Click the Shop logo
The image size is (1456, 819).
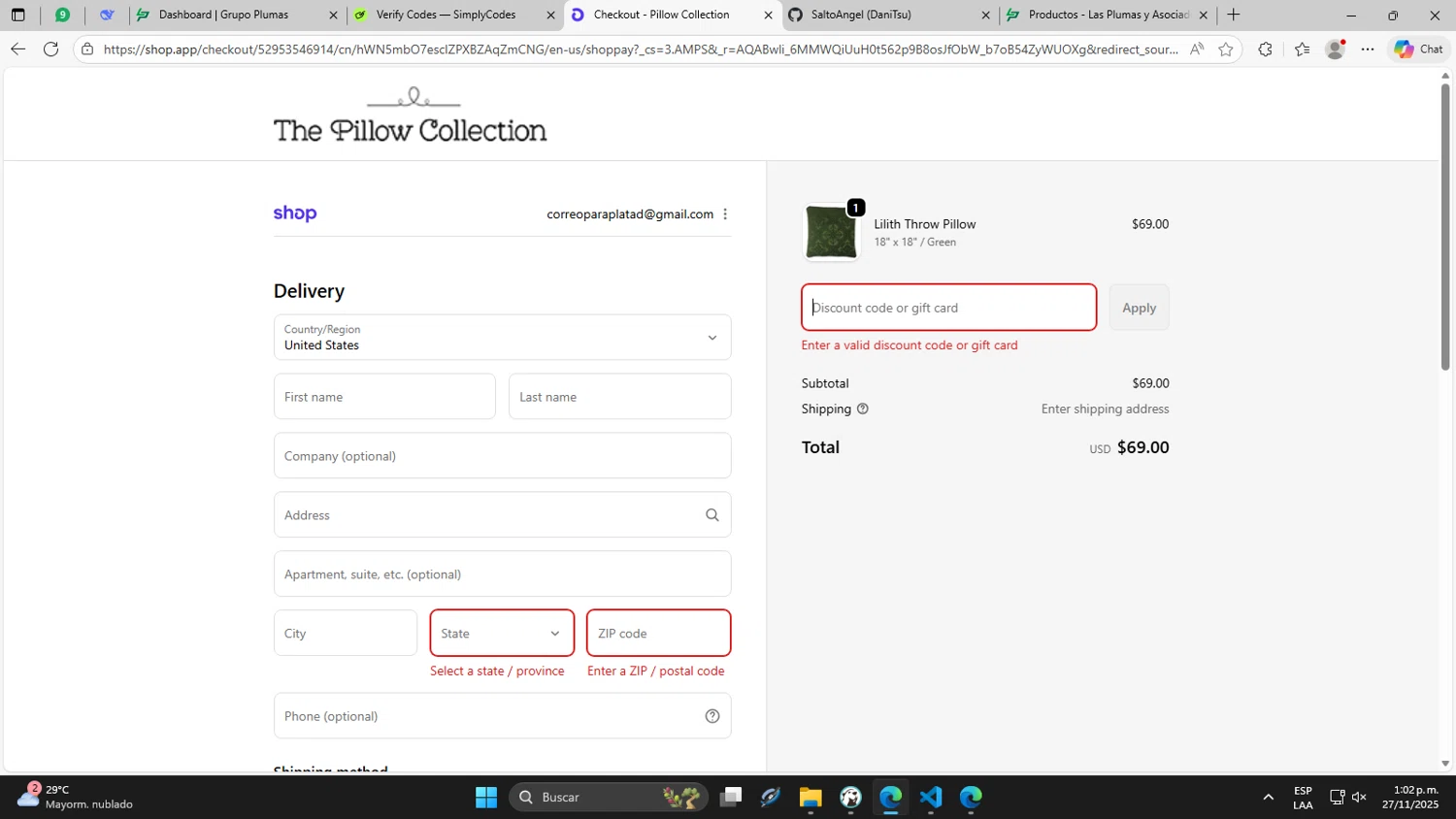[x=295, y=213]
